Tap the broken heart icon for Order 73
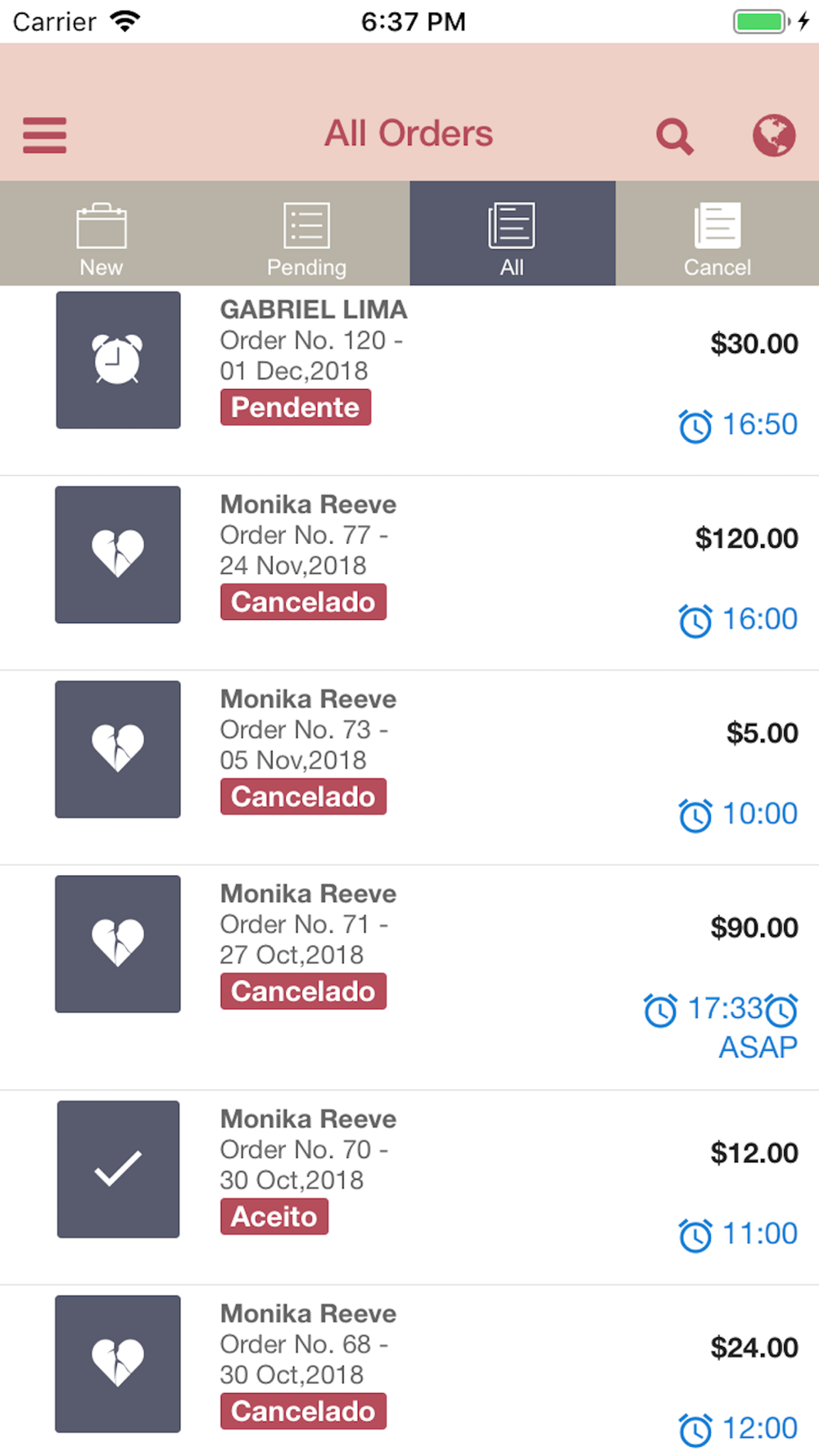This screenshot has width=819, height=1456. point(118,749)
